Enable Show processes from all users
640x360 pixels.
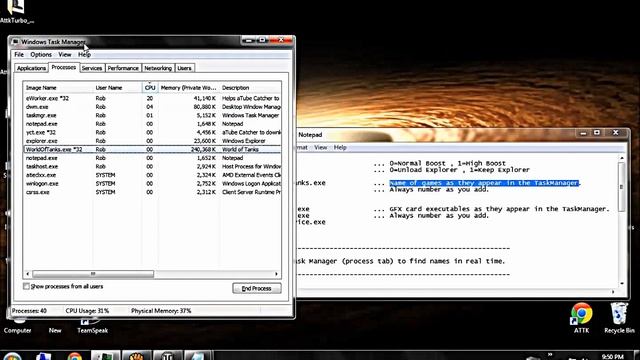coord(27,287)
